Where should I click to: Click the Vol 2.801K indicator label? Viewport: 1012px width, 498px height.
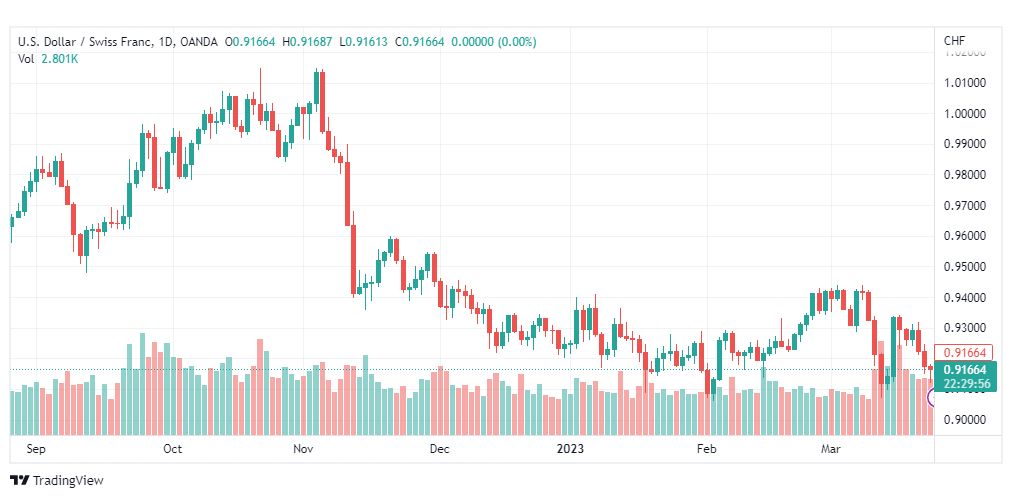(48, 59)
